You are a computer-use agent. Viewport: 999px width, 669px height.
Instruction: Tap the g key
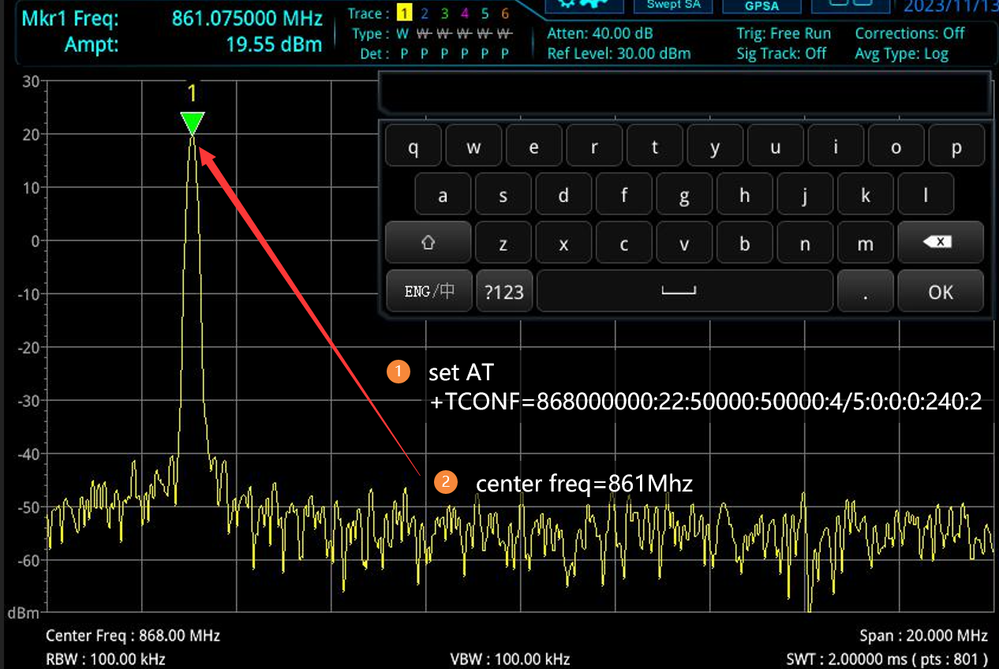coord(684,194)
